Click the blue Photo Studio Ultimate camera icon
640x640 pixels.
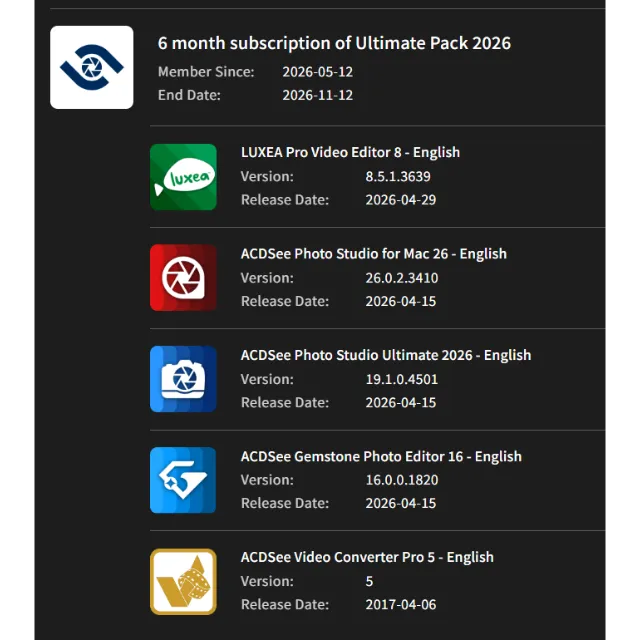pos(183,379)
